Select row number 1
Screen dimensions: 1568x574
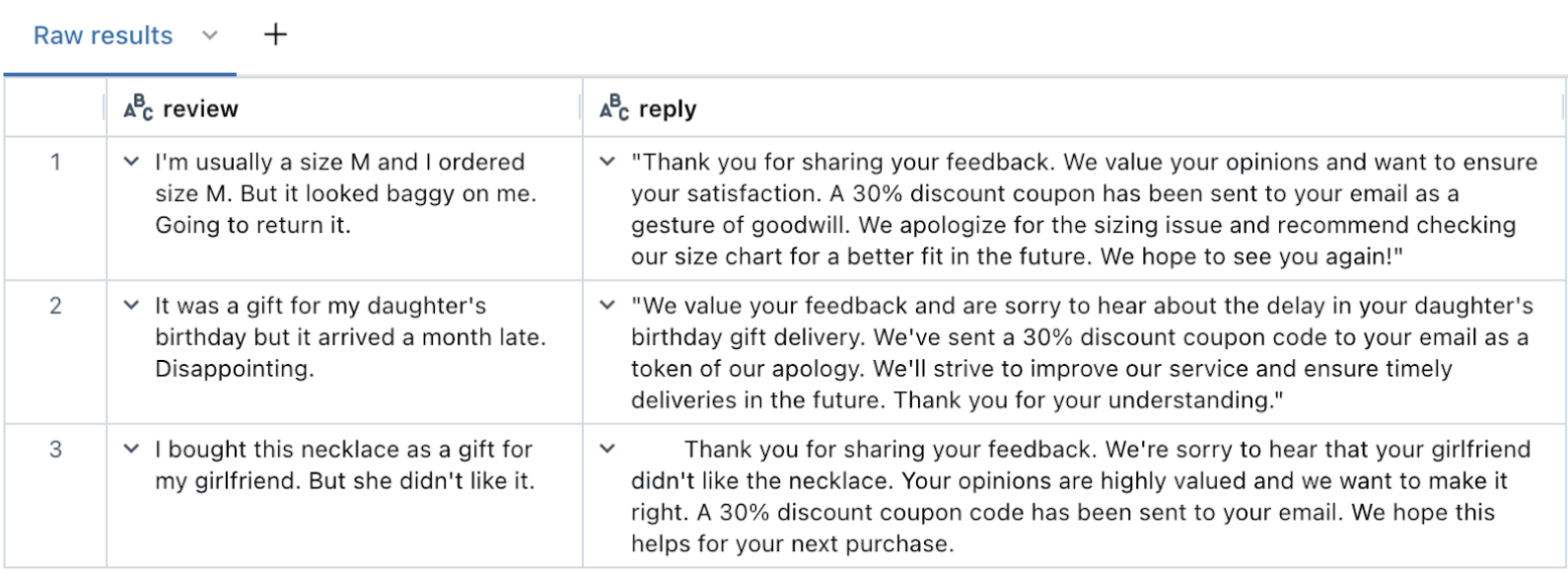[x=55, y=162]
